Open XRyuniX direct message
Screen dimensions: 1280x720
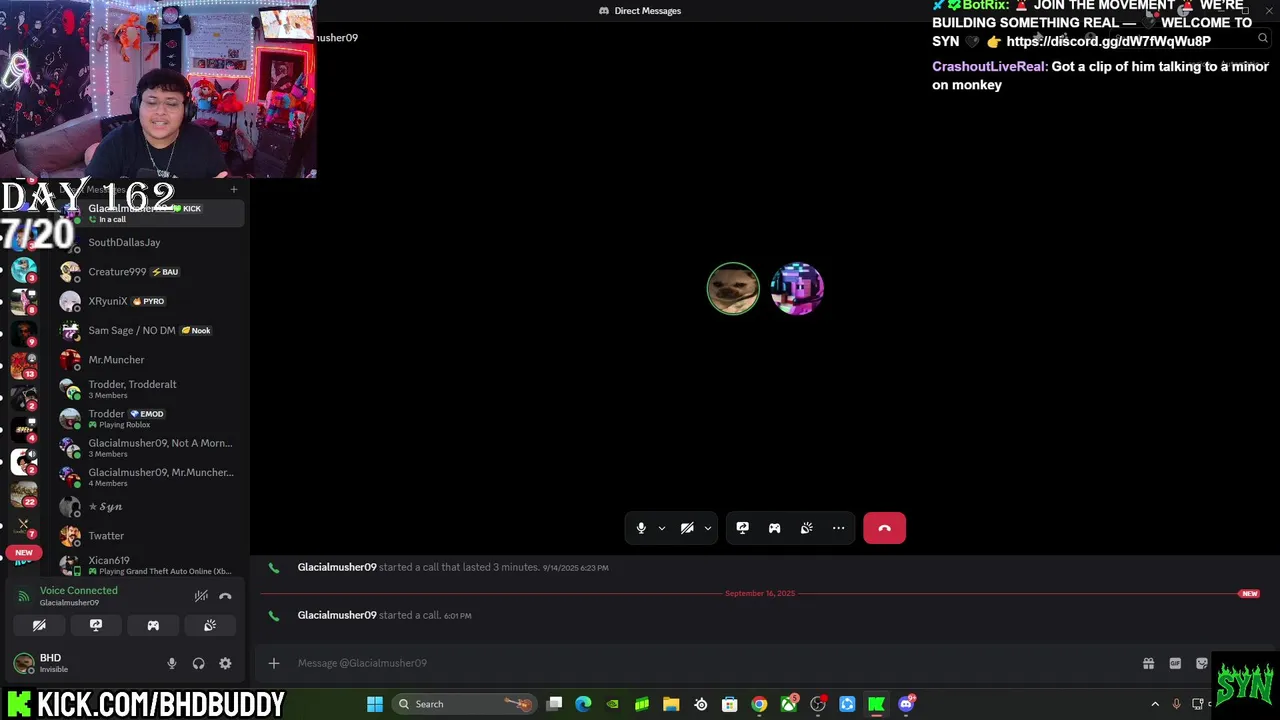(x=150, y=301)
